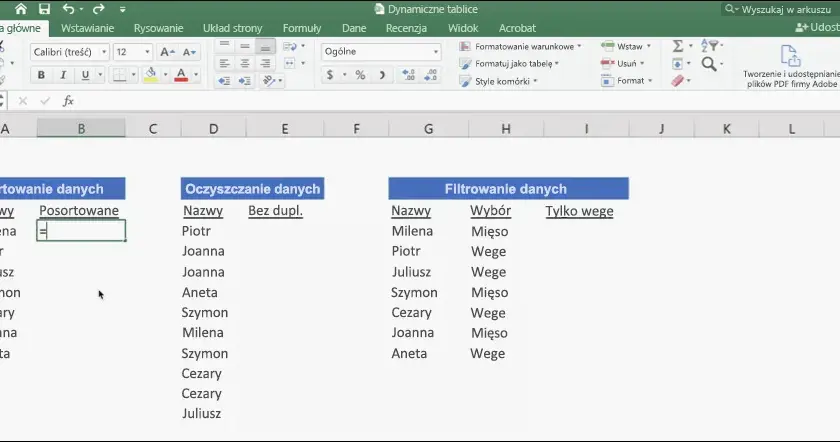840x442 pixels.
Task: Open Widok ribbon tab
Action: [463, 28]
